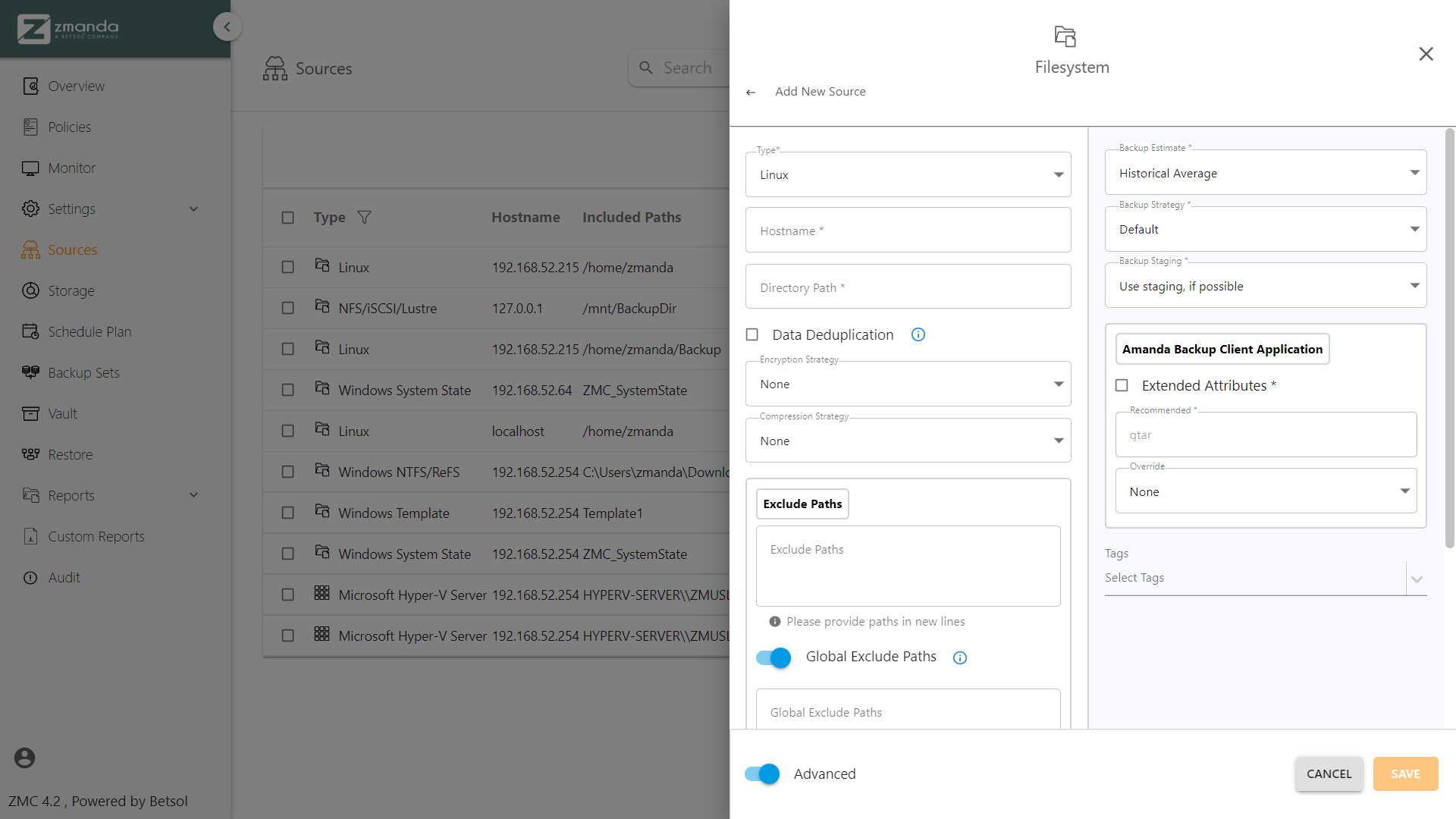Click the Save button

click(x=1405, y=773)
